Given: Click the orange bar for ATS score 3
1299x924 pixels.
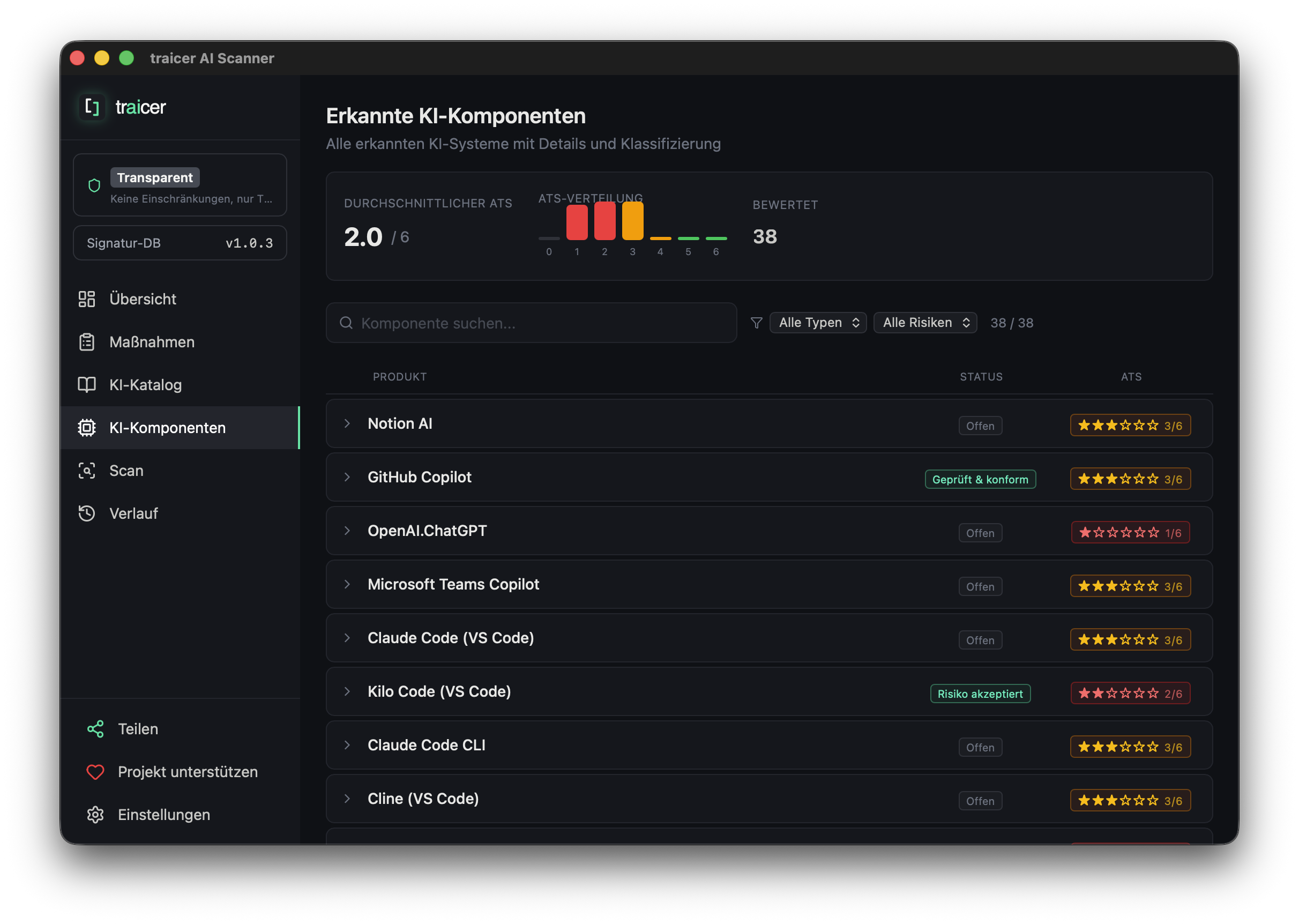Looking at the screenshot, I should click(x=632, y=221).
